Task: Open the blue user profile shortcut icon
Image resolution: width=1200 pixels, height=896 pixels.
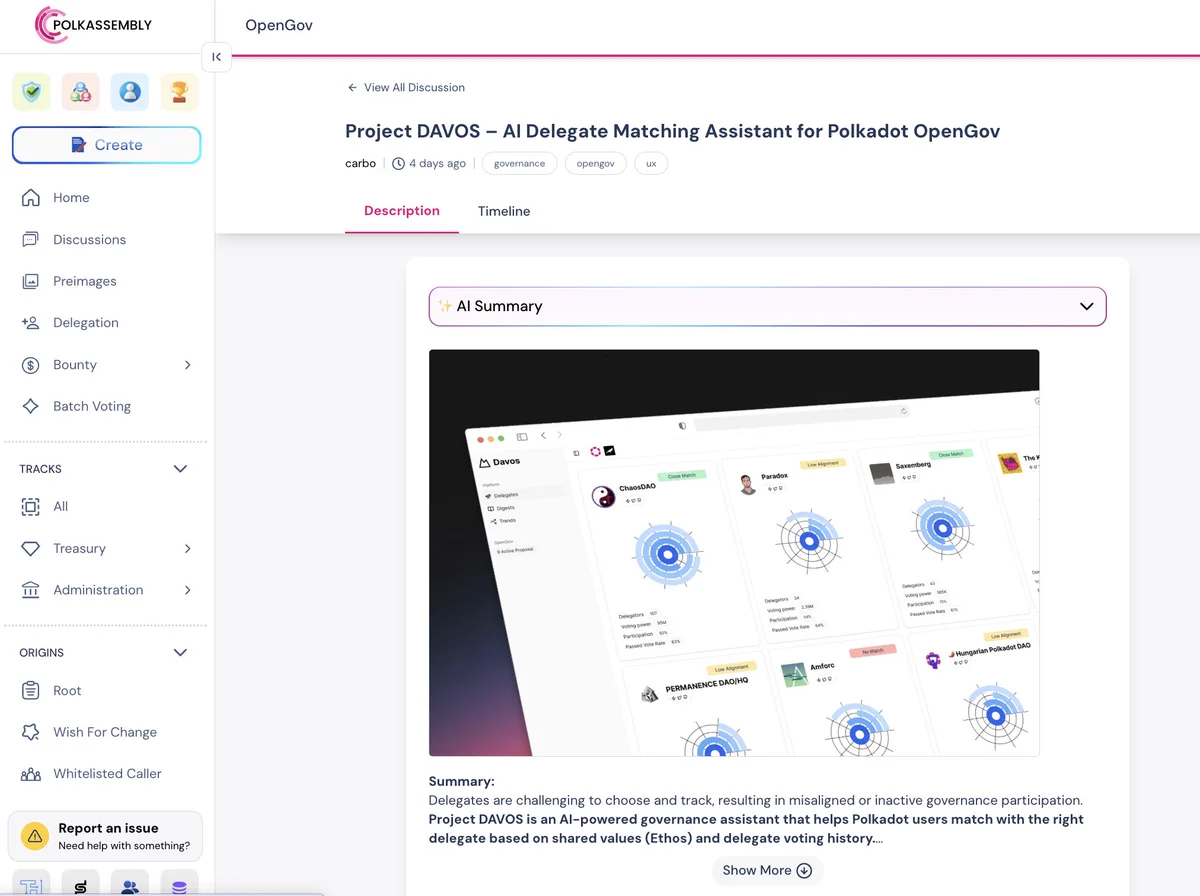Action: coord(130,92)
